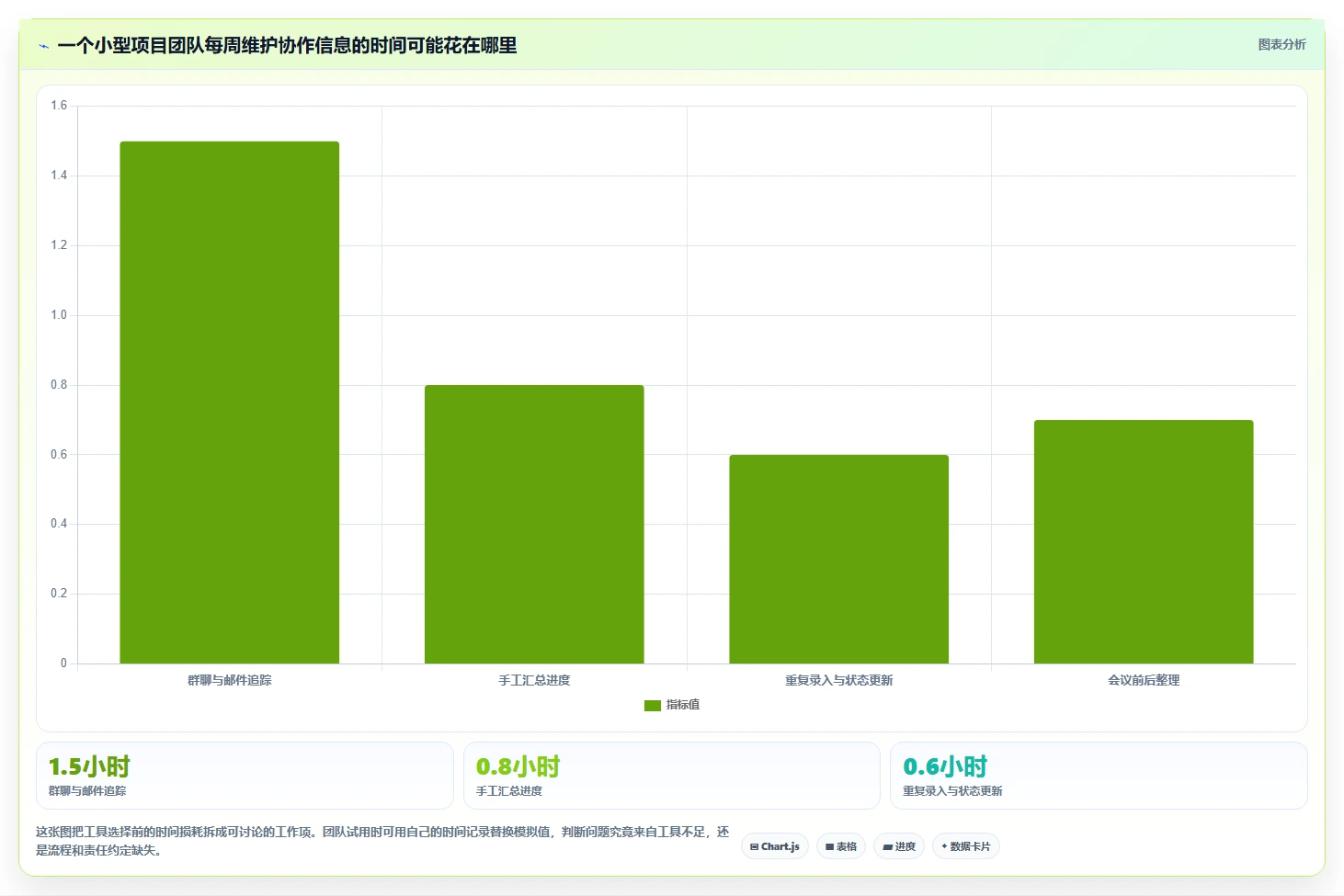The image size is (1344, 896).
Task: Click the description paragraph starting 这张图把工具选择前
Action: pos(382,841)
